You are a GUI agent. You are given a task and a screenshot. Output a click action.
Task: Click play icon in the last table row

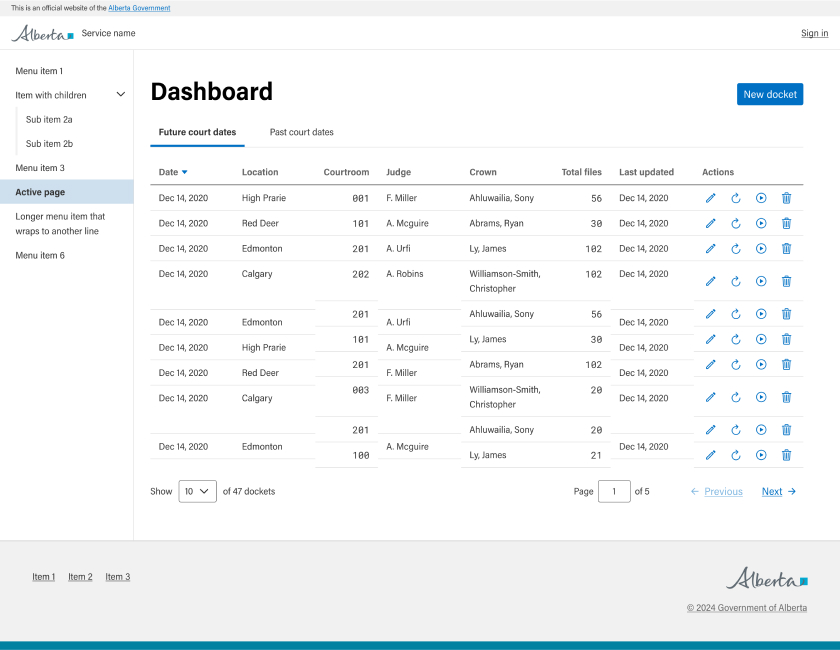[761, 455]
